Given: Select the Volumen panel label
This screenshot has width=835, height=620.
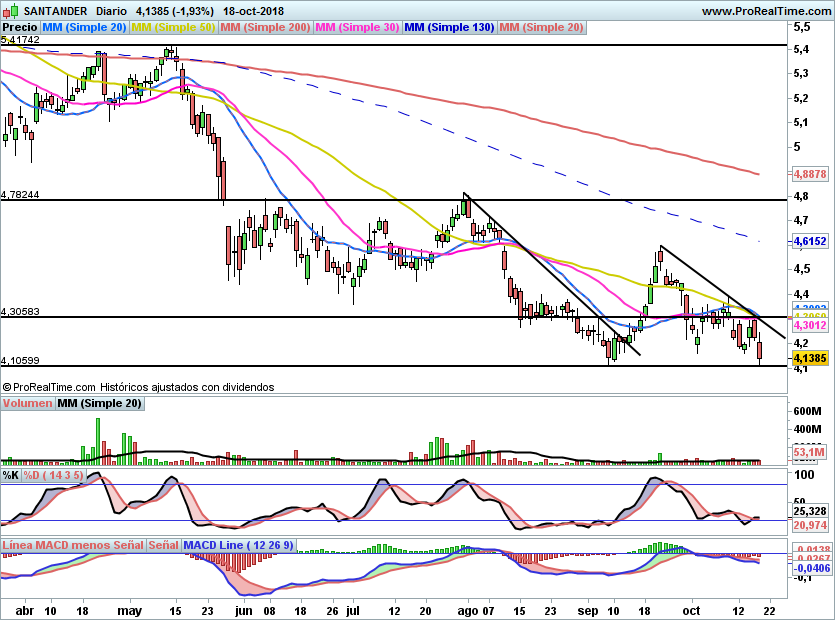Looking at the screenshot, I should tap(27, 403).
